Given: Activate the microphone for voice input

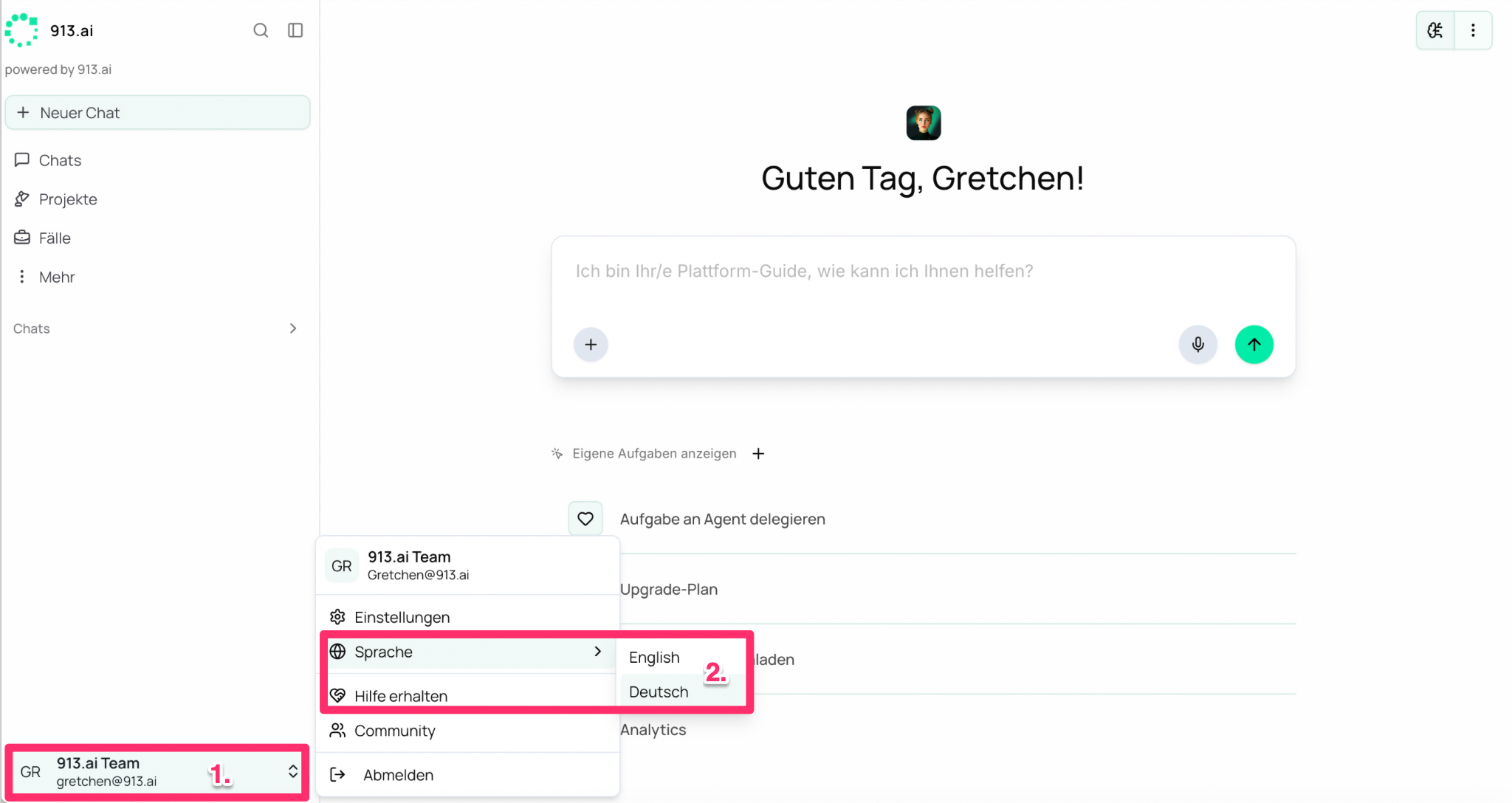Looking at the screenshot, I should pos(1197,345).
